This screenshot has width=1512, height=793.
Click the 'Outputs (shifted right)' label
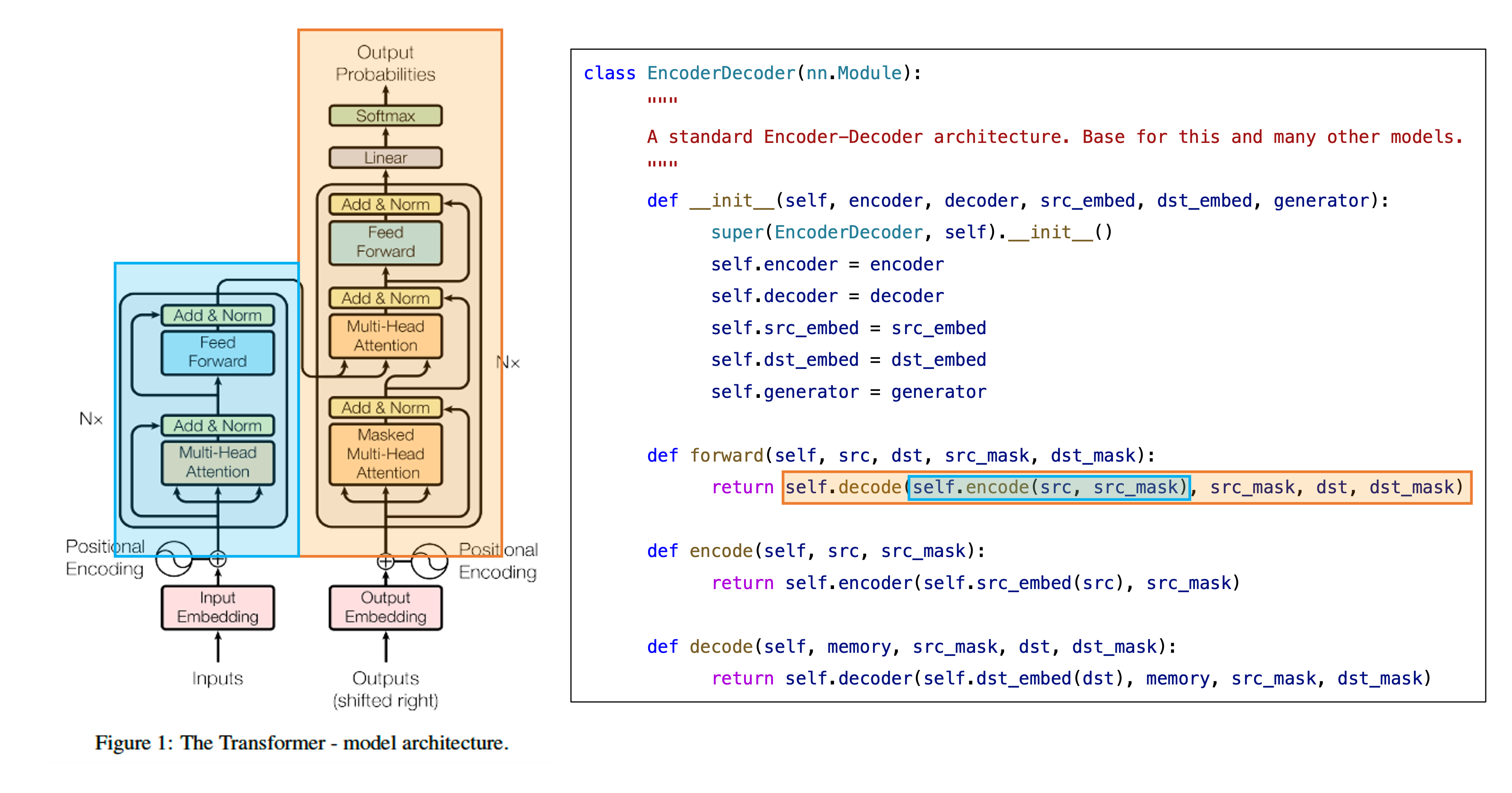pos(385,689)
